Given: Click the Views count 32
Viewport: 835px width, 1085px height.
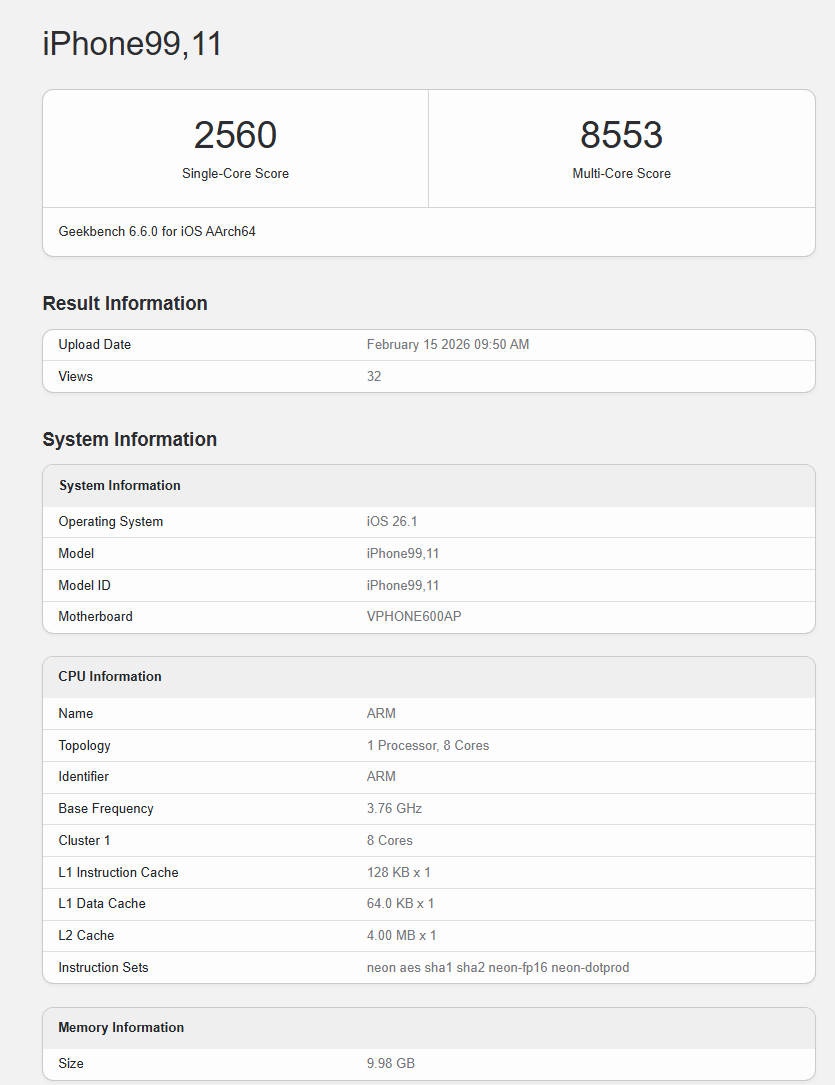Looking at the screenshot, I should (x=374, y=376).
